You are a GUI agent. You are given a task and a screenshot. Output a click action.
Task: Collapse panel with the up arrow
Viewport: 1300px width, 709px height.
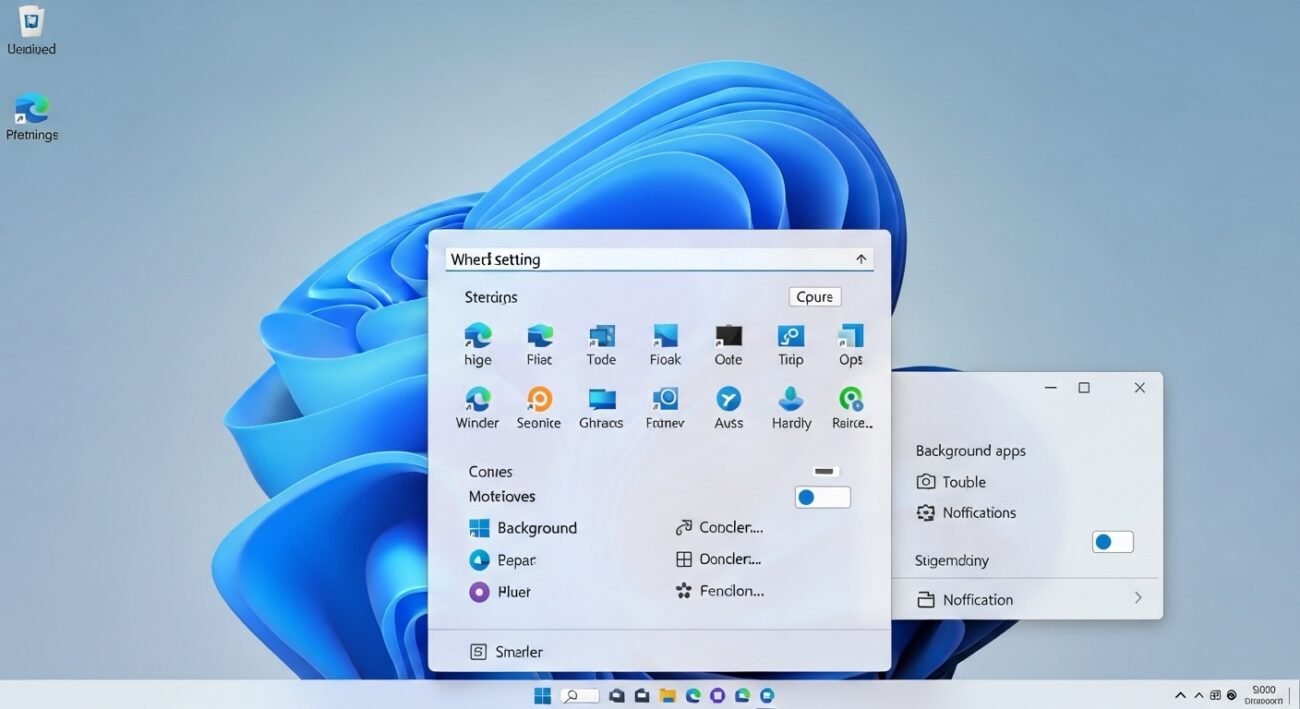click(x=861, y=259)
